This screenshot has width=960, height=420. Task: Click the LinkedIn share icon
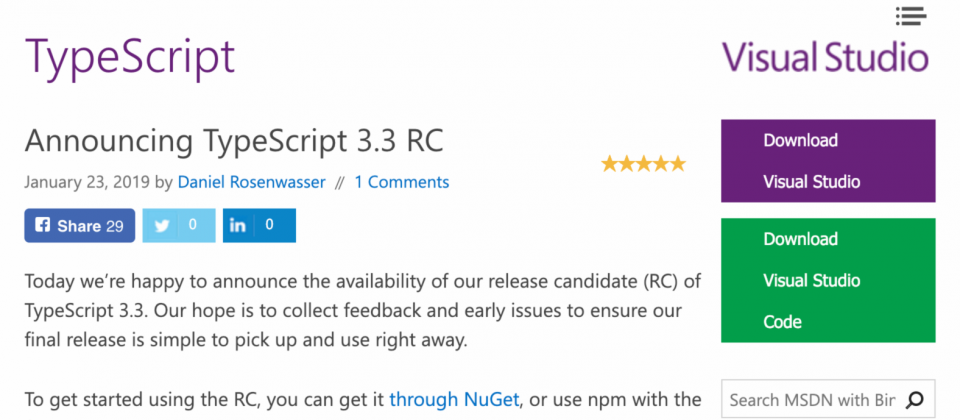(238, 226)
